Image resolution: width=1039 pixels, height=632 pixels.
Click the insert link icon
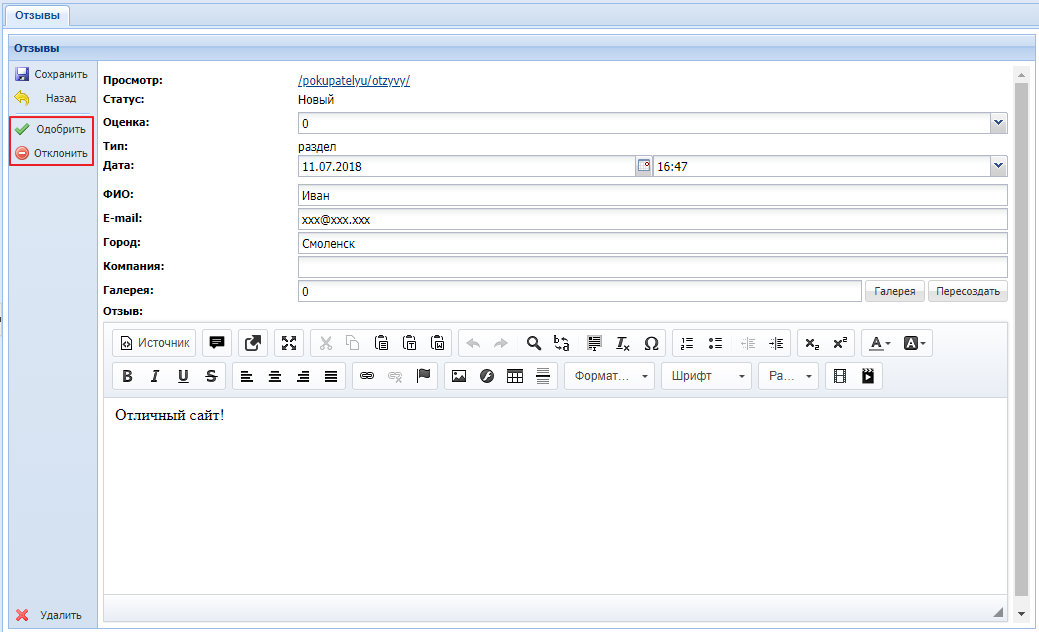click(x=367, y=376)
